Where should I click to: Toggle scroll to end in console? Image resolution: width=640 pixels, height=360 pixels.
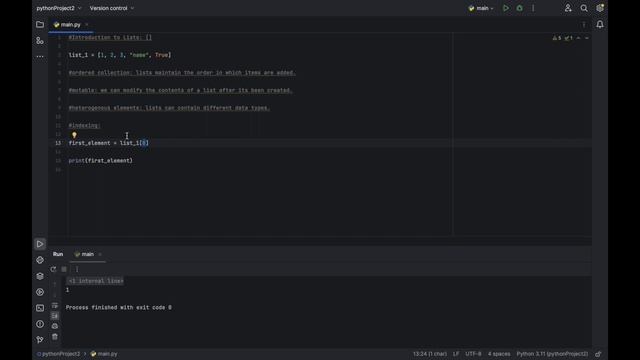pyautogui.click(x=55, y=316)
